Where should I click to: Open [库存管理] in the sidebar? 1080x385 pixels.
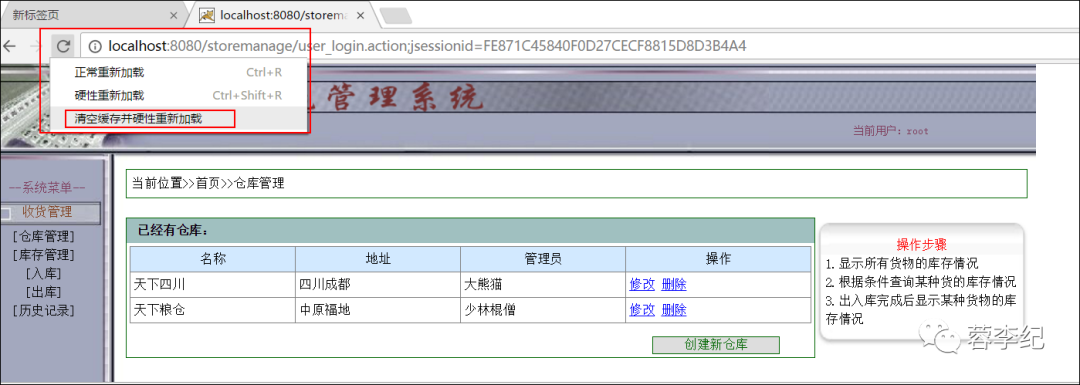[43, 255]
